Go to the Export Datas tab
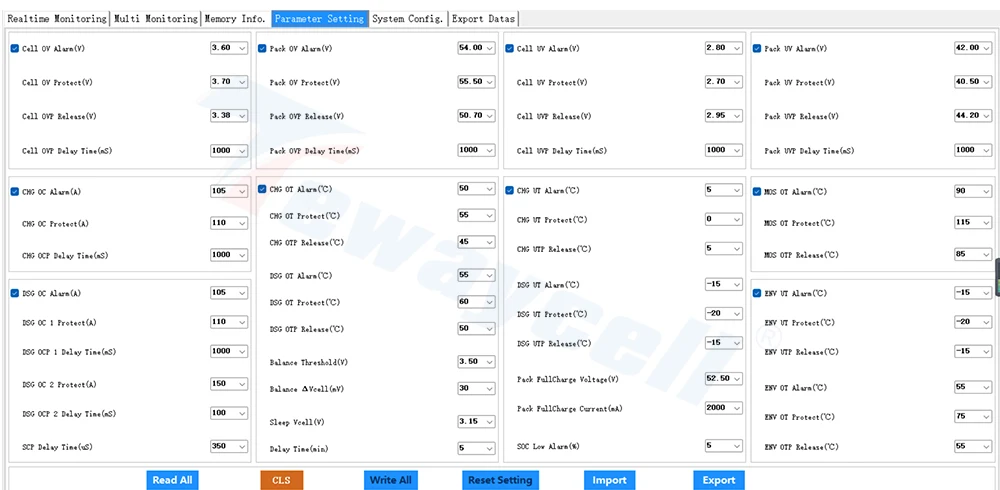The width and height of the screenshot is (1000, 490). pos(483,19)
